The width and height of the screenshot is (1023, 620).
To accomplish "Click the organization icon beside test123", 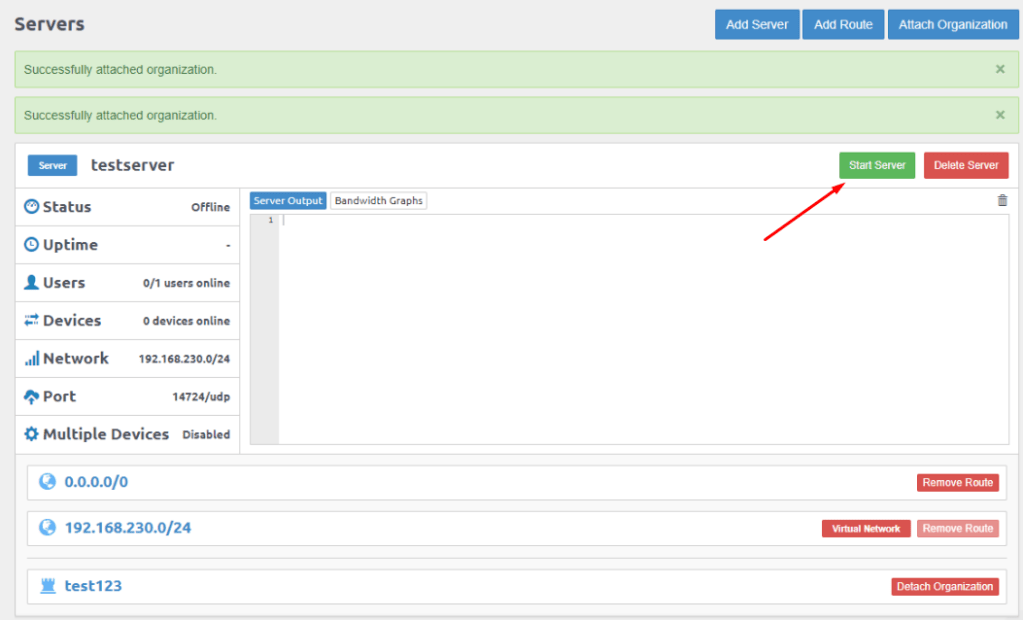I will coord(47,586).
